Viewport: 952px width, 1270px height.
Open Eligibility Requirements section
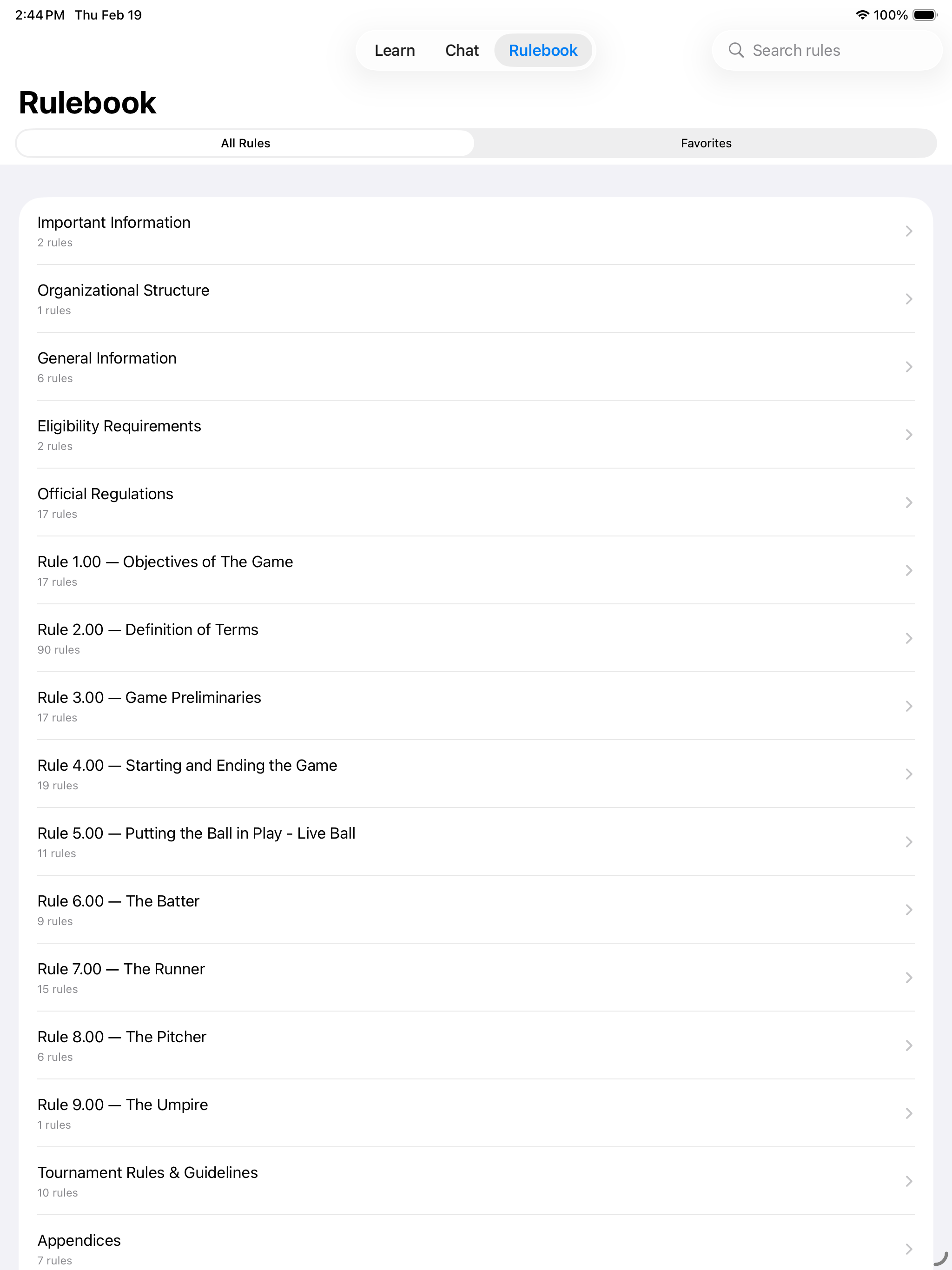(x=476, y=435)
